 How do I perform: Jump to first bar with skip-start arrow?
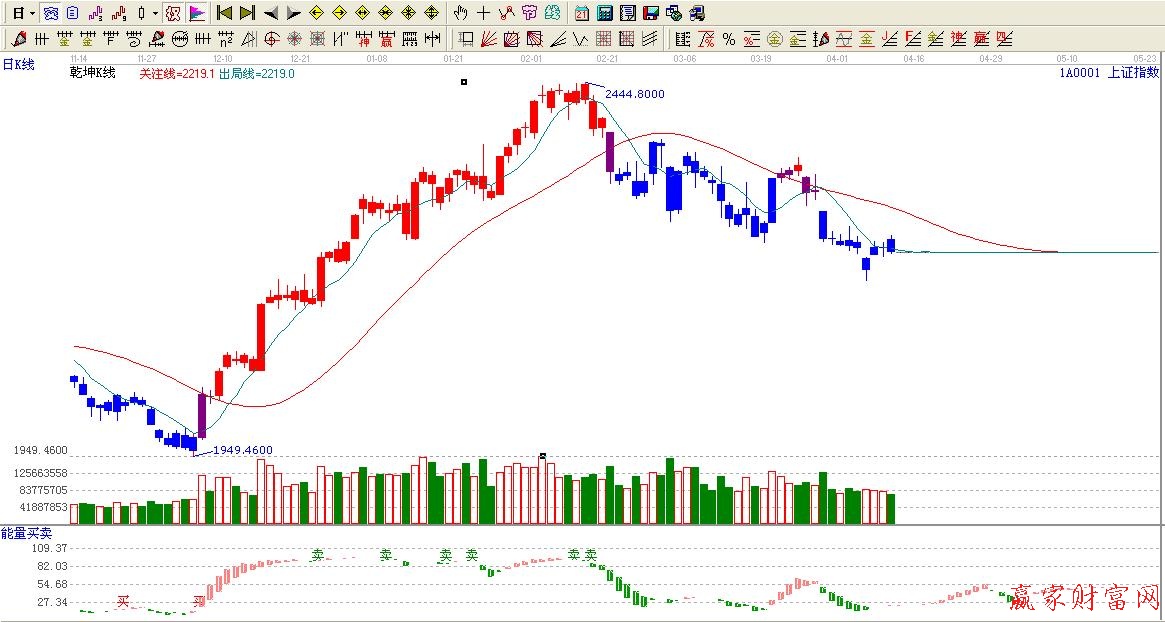point(225,13)
